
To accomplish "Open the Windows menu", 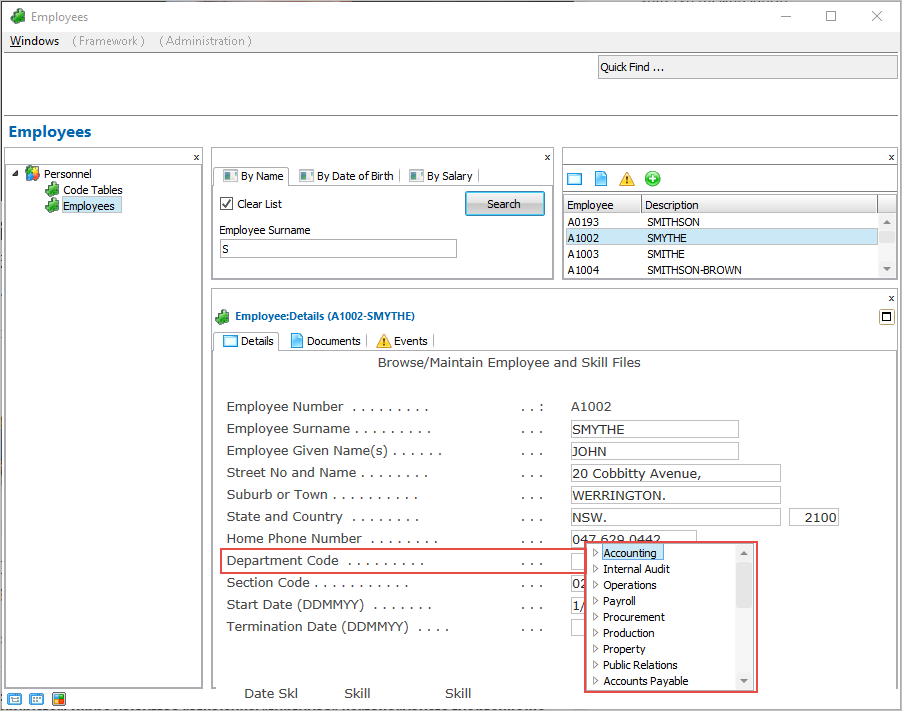I will click(x=34, y=41).
